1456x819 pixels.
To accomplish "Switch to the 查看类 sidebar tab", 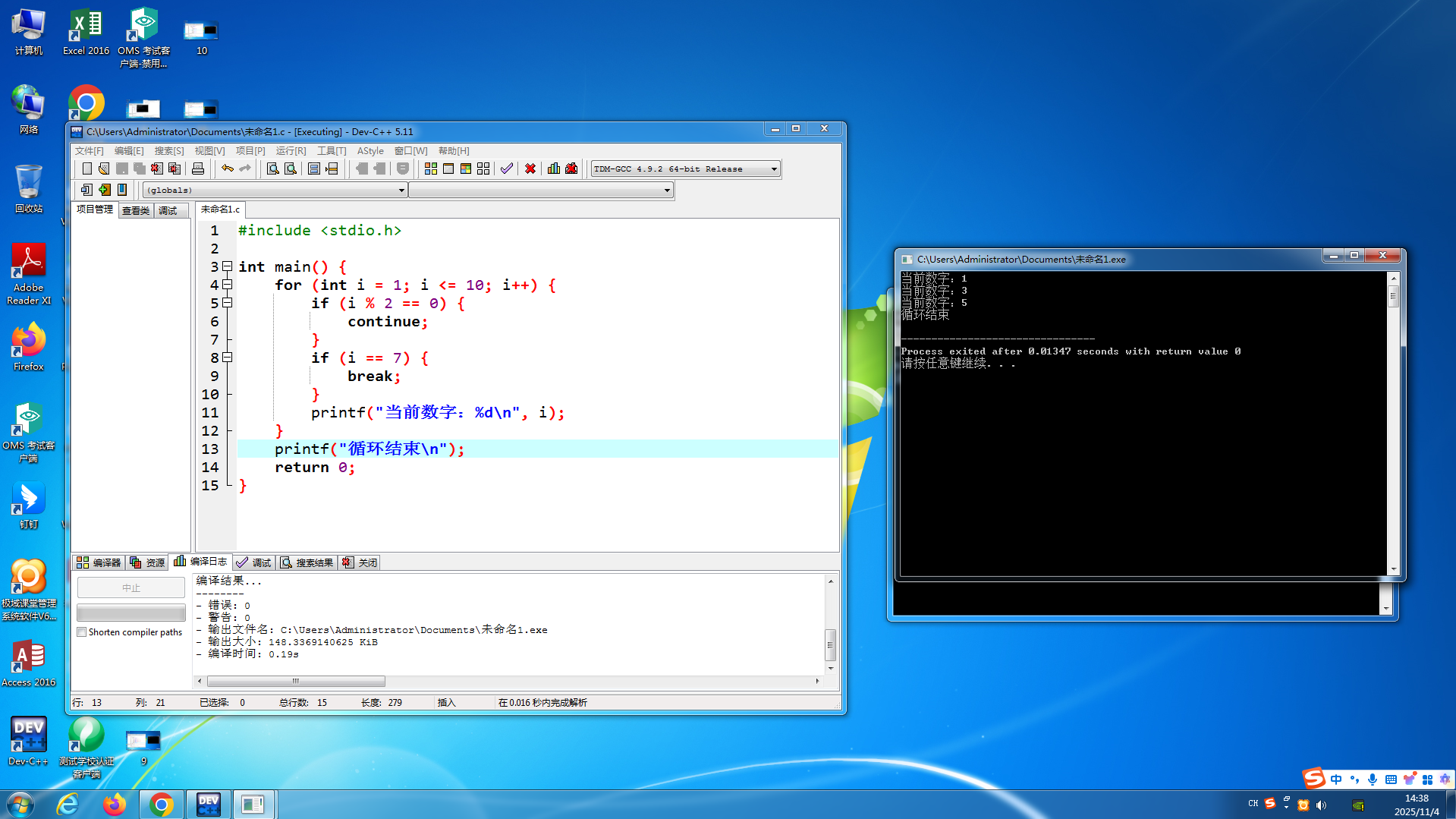I will [x=136, y=210].
